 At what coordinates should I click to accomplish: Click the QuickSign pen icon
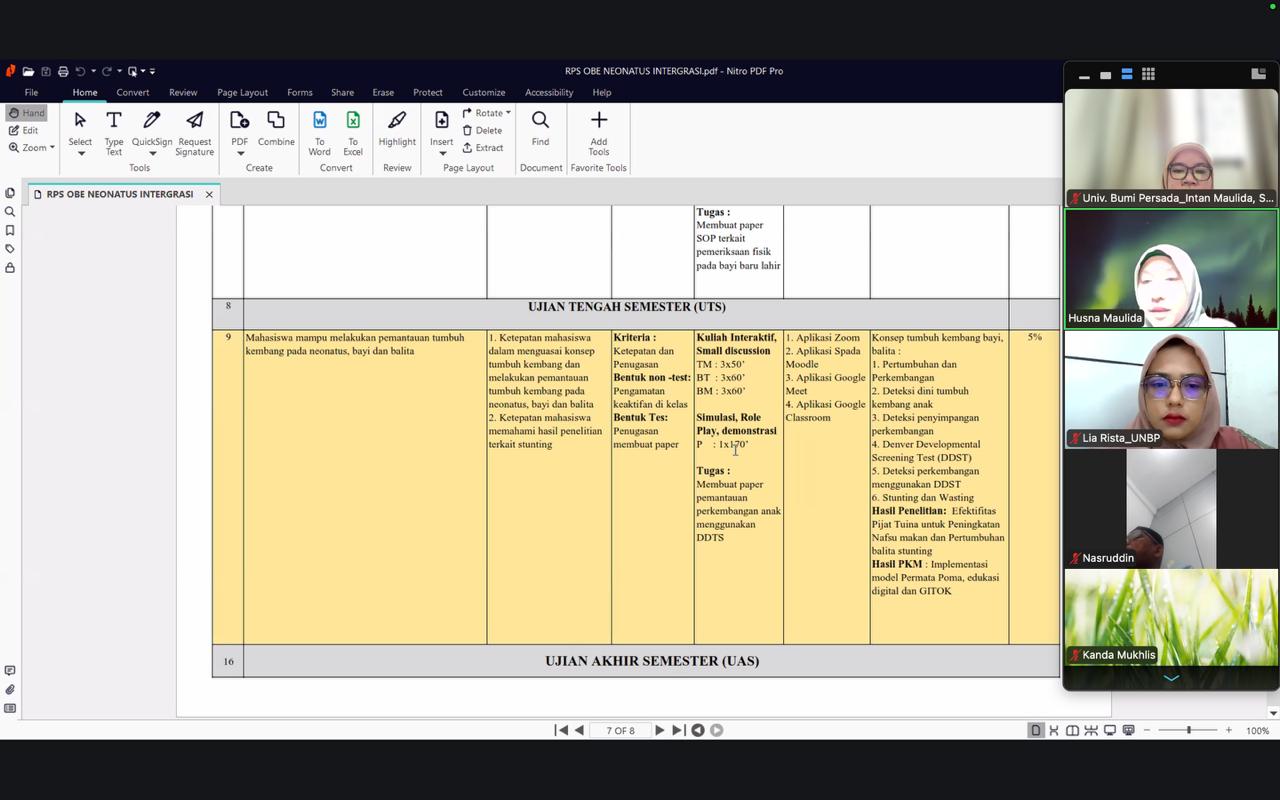(x=152, y=121)
